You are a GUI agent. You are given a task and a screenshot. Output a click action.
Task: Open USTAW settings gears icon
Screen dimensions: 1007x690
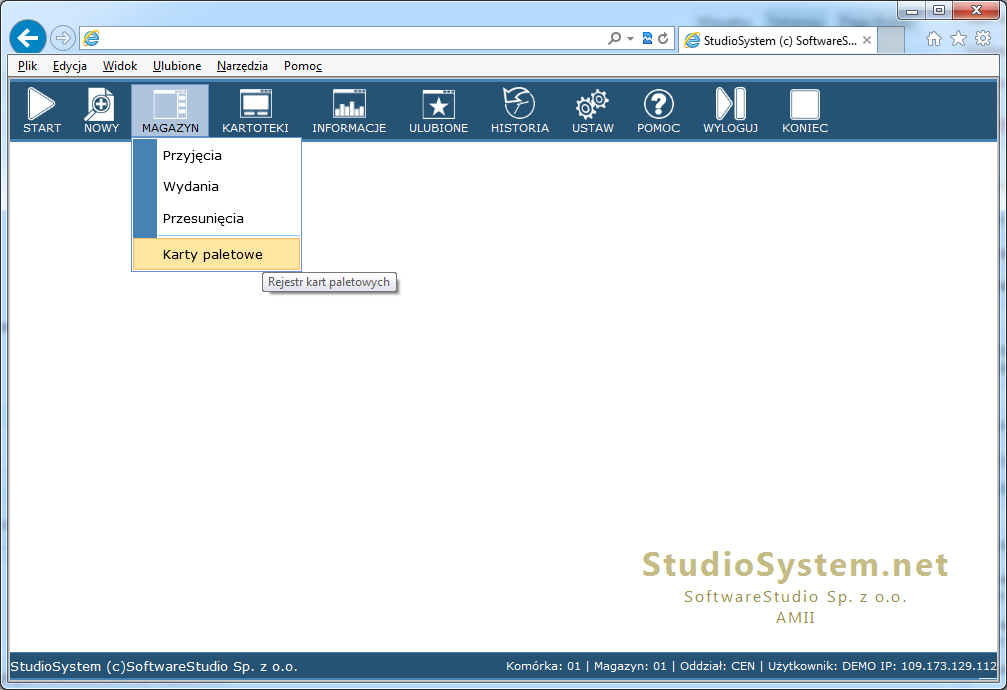(592, 110)
